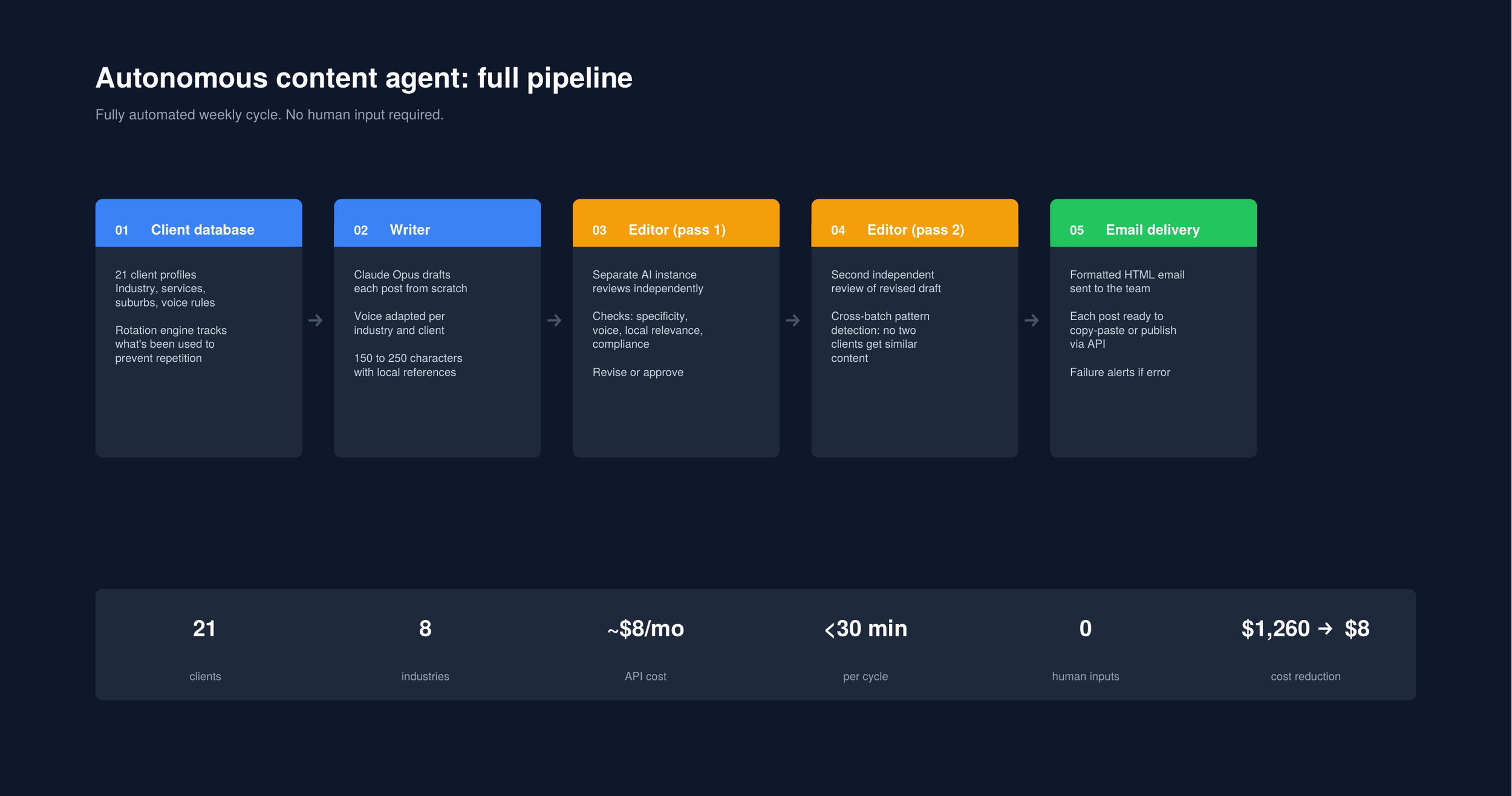Click the 'Rotation engine tracks' paragraph
The width and height of the screenshot is (1512, 796).
pyautogui.click(x=171, y=344)
